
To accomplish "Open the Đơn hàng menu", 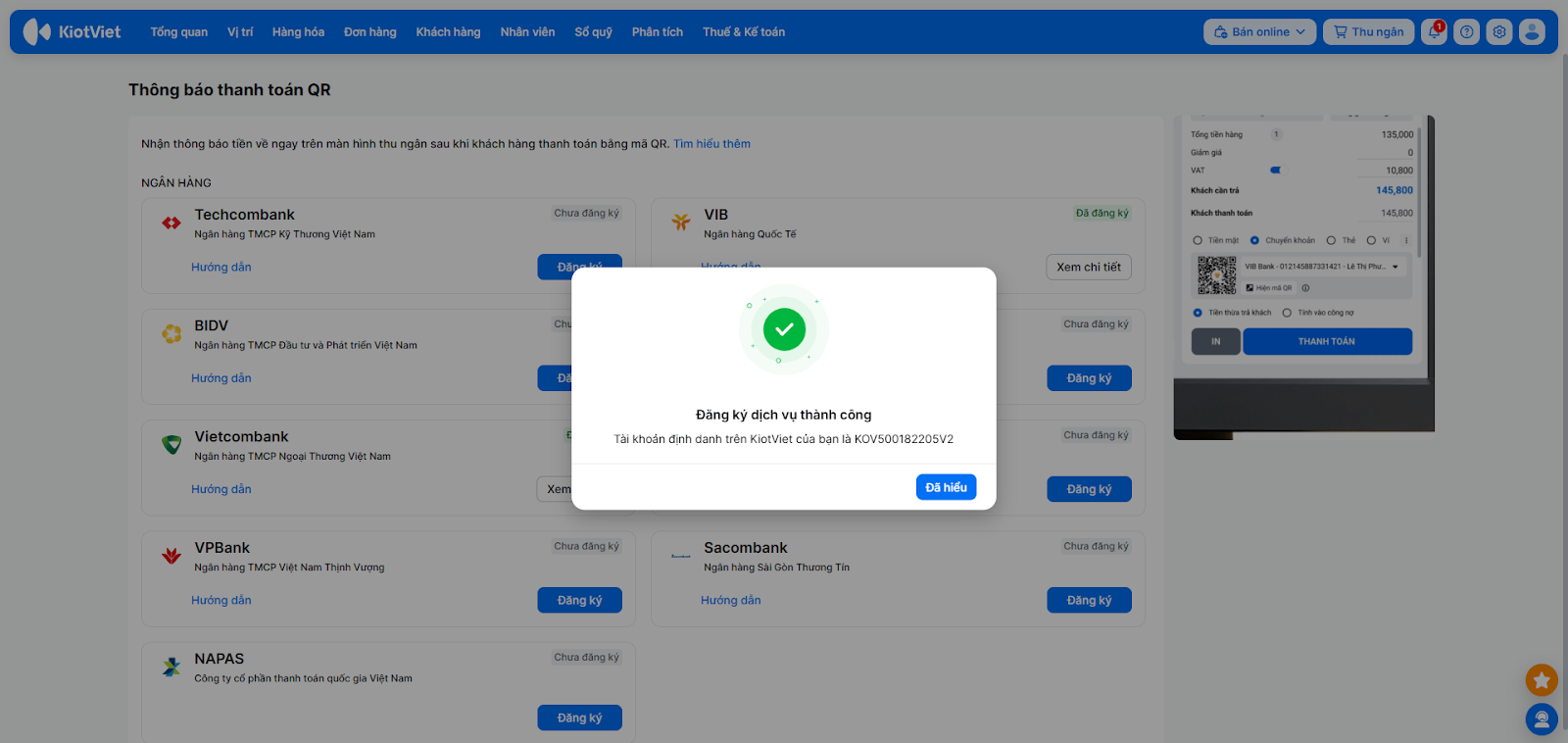I will (x=370, y=31).
